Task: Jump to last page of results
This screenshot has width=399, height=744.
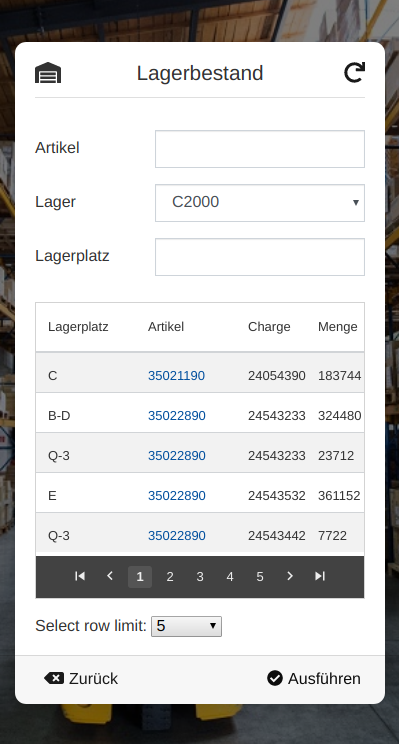Action: tap(320, 576)
